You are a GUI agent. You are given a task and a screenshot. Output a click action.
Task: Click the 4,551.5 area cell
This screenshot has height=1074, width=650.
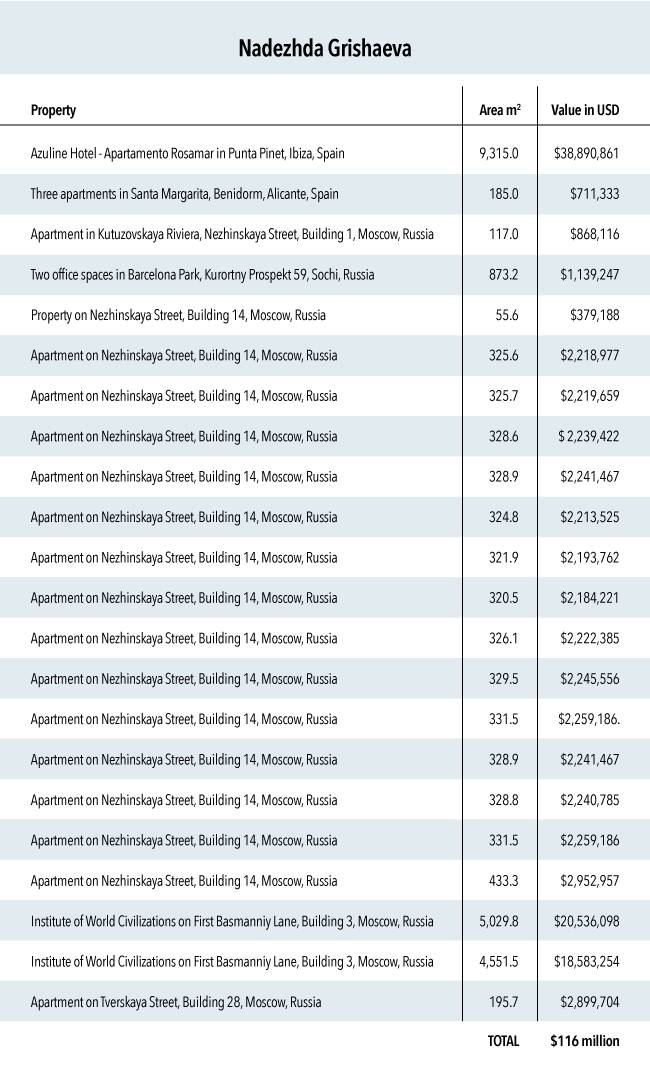(x=499, y=961)
